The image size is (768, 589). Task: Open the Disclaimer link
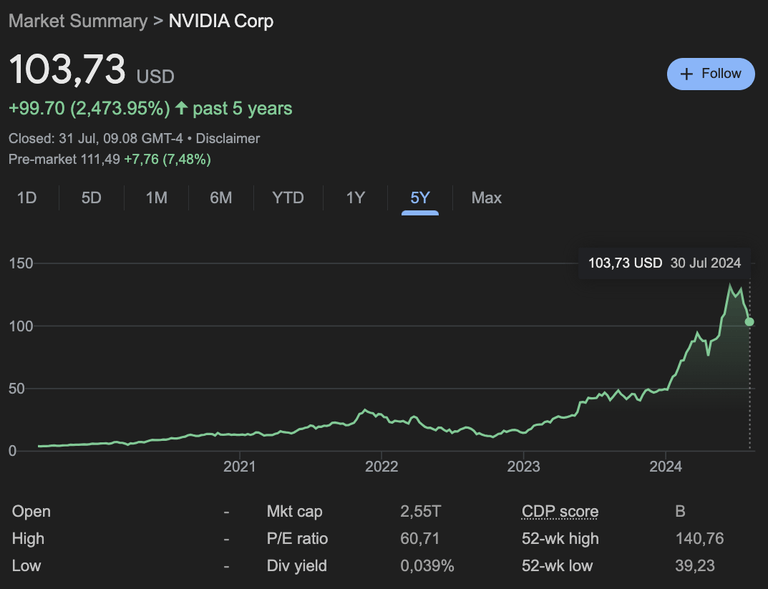point(228,139)
